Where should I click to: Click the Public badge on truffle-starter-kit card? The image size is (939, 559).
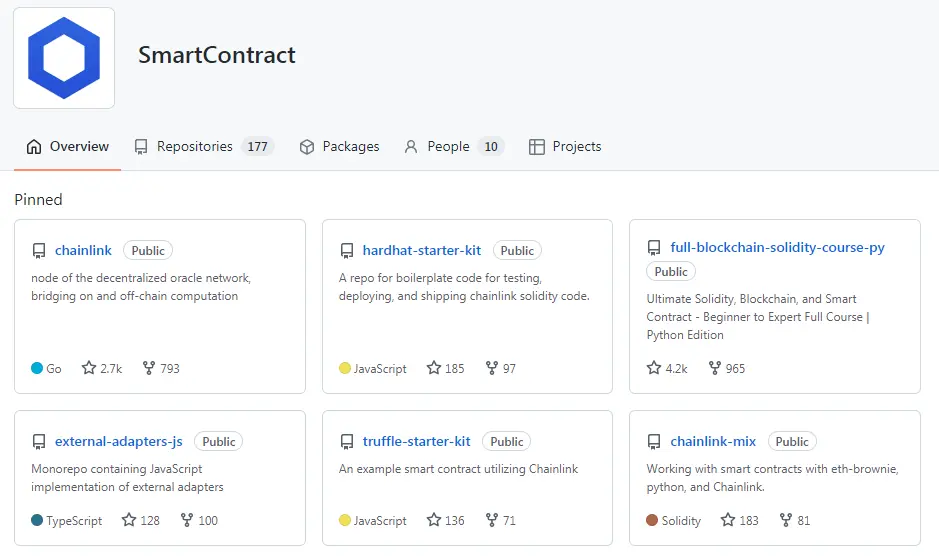point(507,442)
